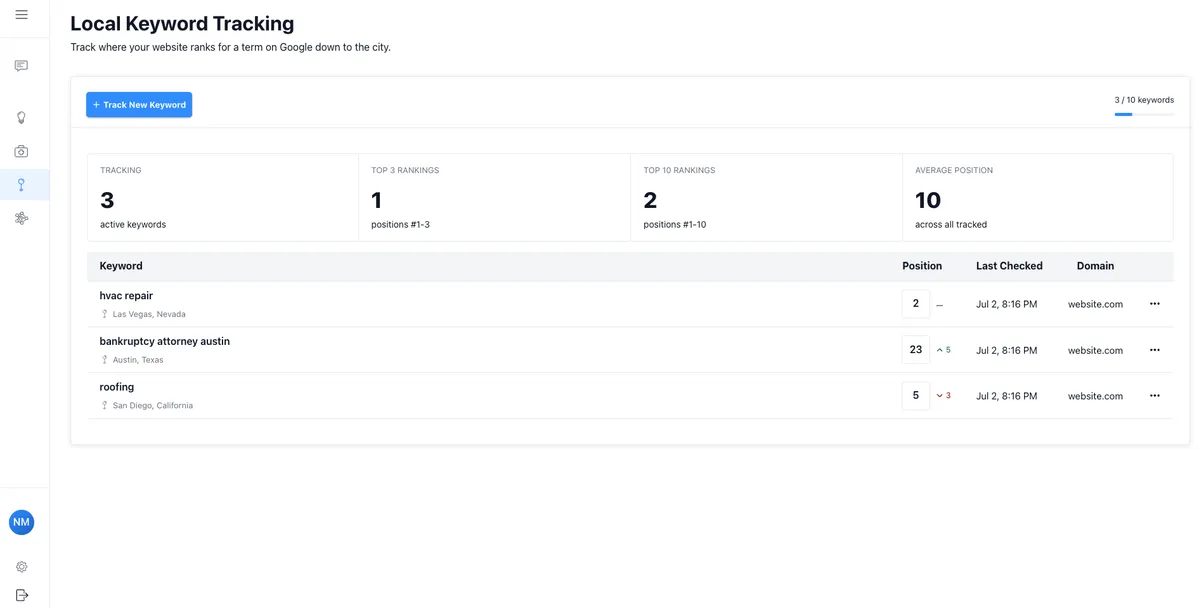Select the bankruptcy attorney austin keyword
The height and width of the screenshot is (608, 1199).
point(164,341)
